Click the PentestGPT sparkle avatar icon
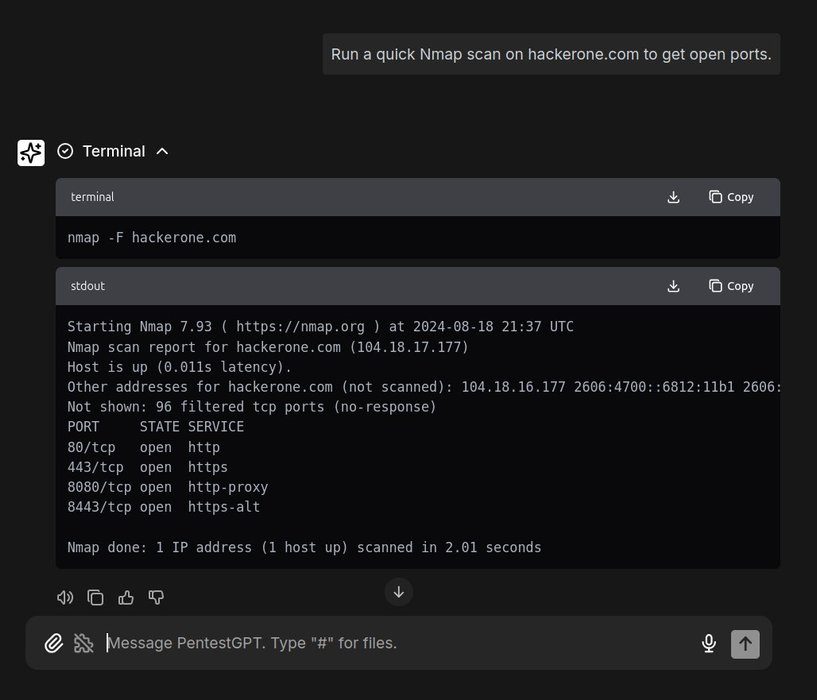The width and height of the screenshot is (817, 700). point(31,152)
